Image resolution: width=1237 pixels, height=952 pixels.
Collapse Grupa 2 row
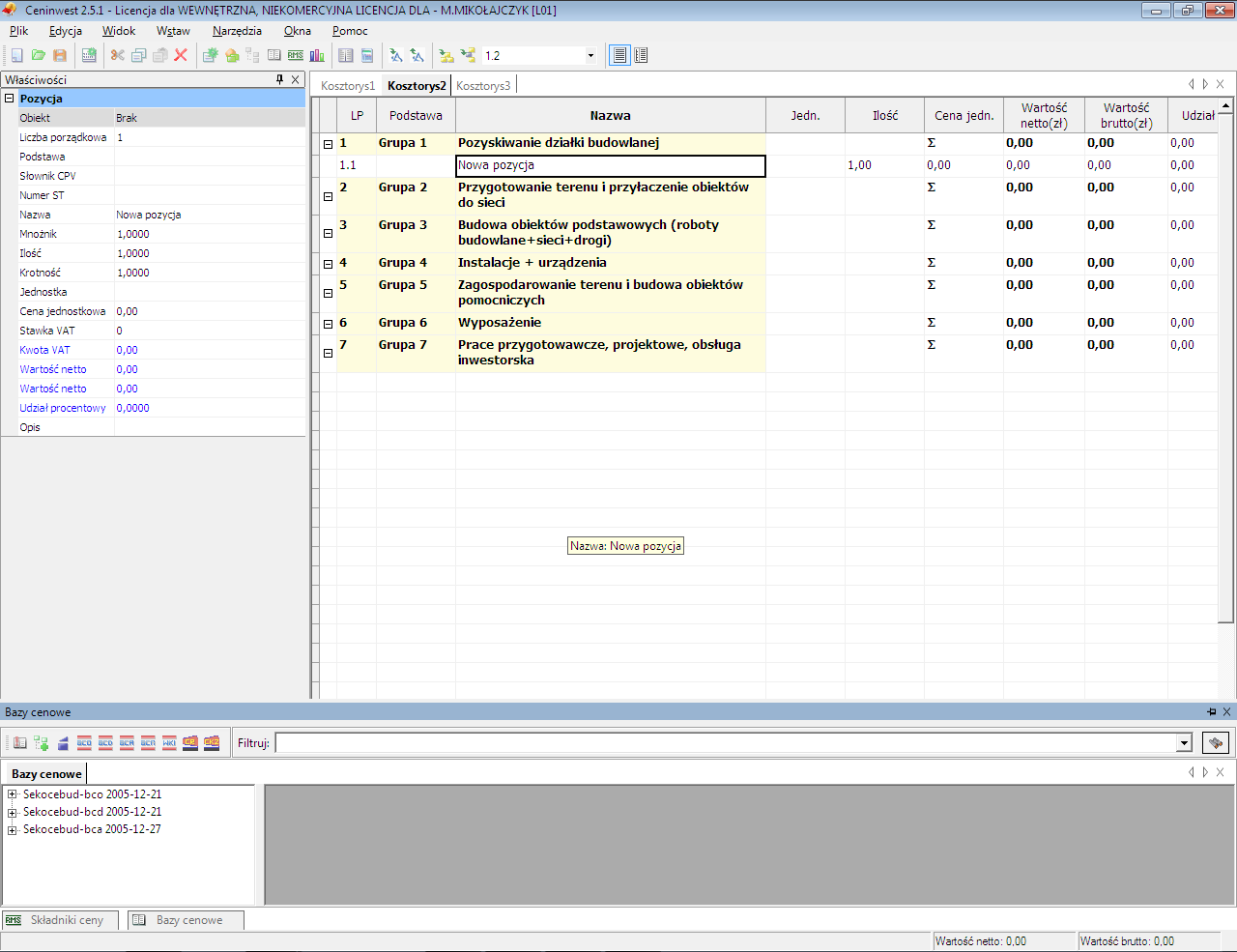328,196
